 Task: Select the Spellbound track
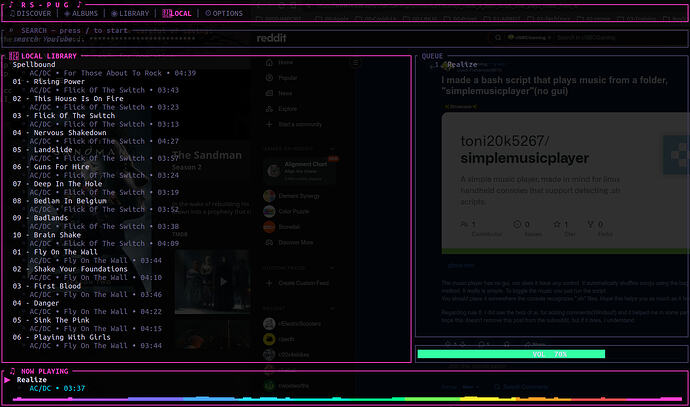(34, 65)
